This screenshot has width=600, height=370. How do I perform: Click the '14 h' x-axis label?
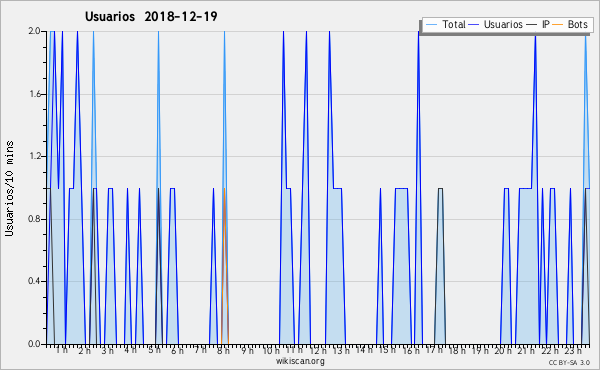(x=364, y=350)
